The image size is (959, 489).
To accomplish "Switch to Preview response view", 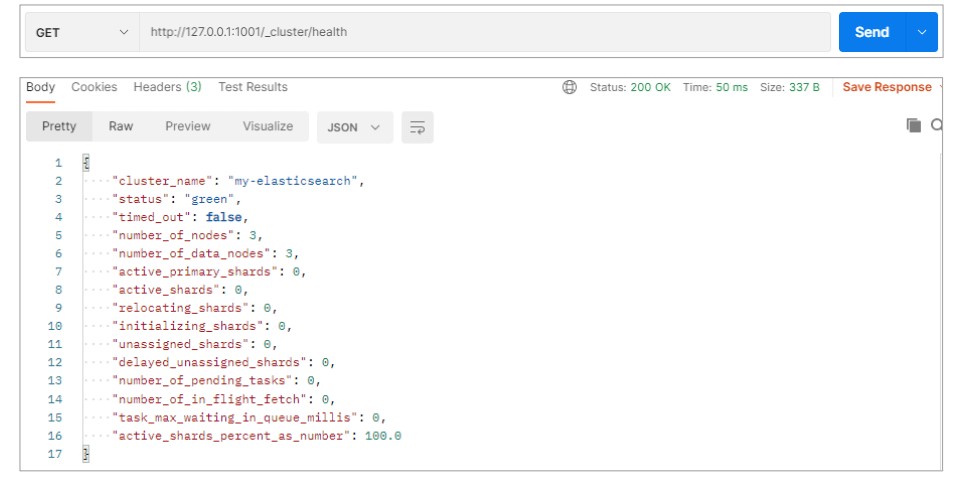I will (188, 126).
